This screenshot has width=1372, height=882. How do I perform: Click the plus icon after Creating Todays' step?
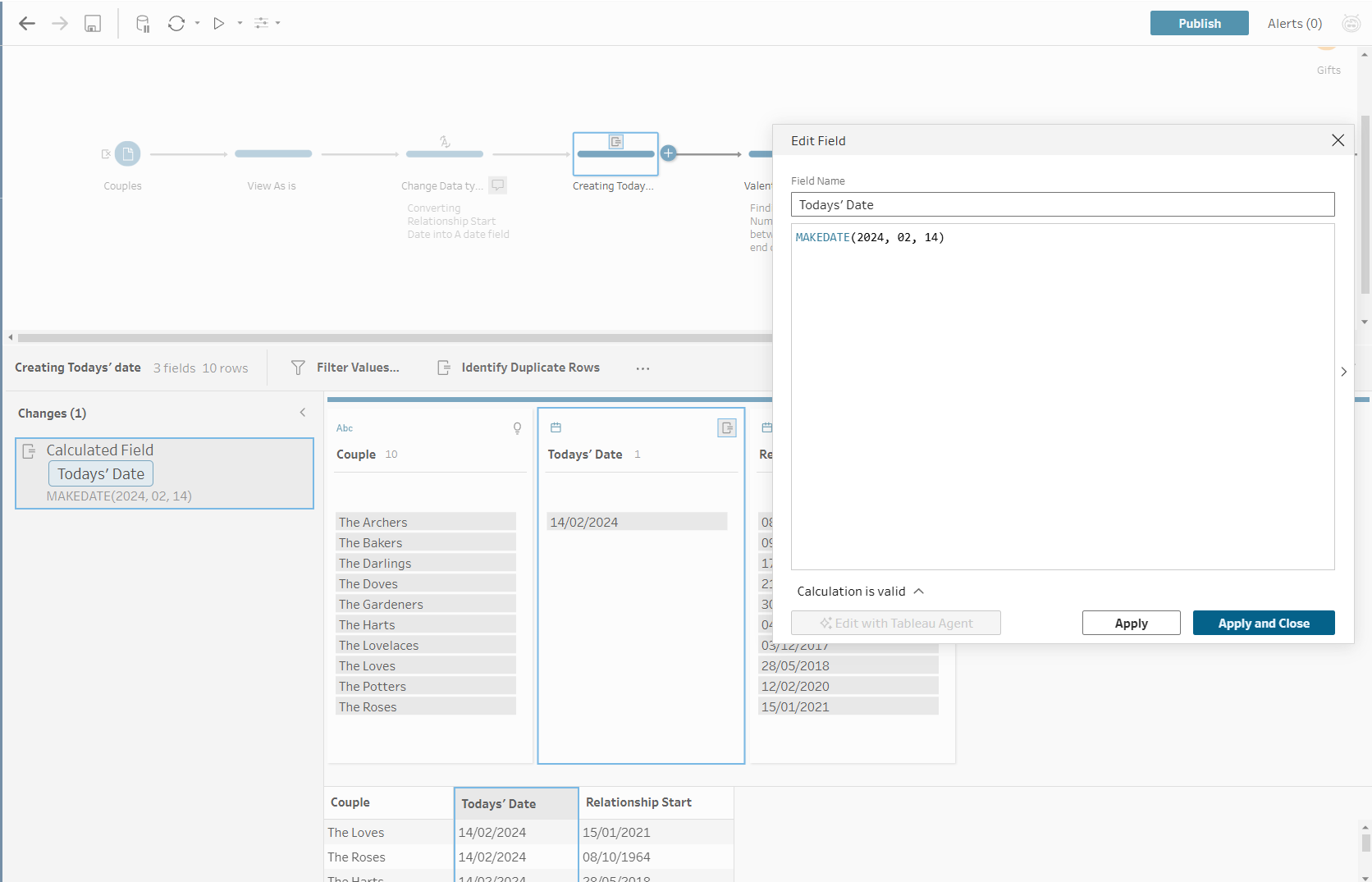pos(669,153)
